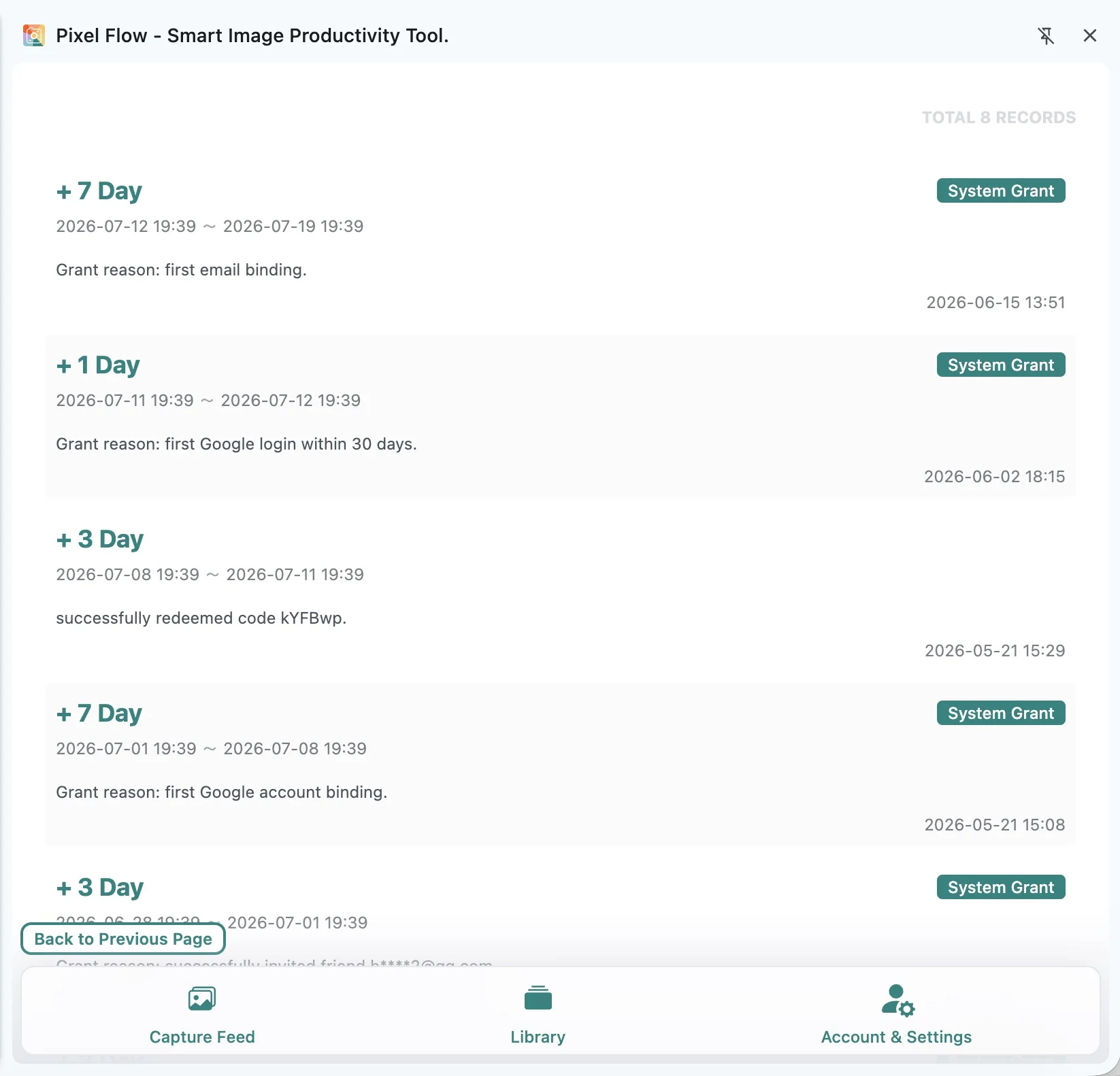Open the Capture Feed image icon

202,999
